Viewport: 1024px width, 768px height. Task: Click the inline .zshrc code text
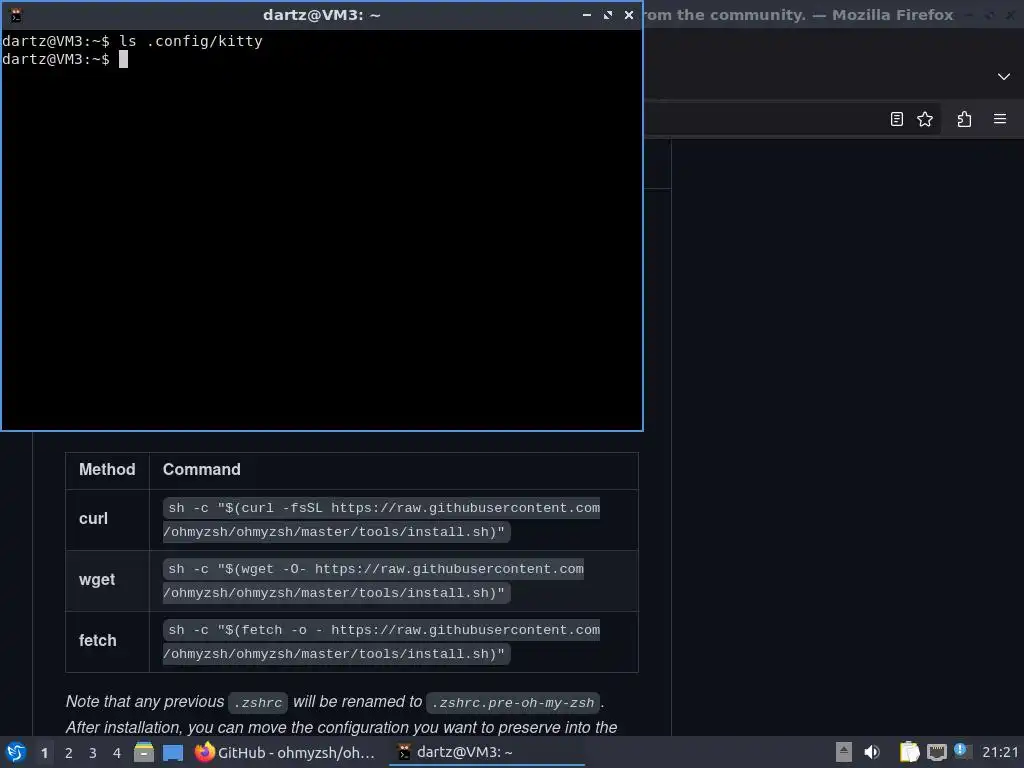coord(258,703)
